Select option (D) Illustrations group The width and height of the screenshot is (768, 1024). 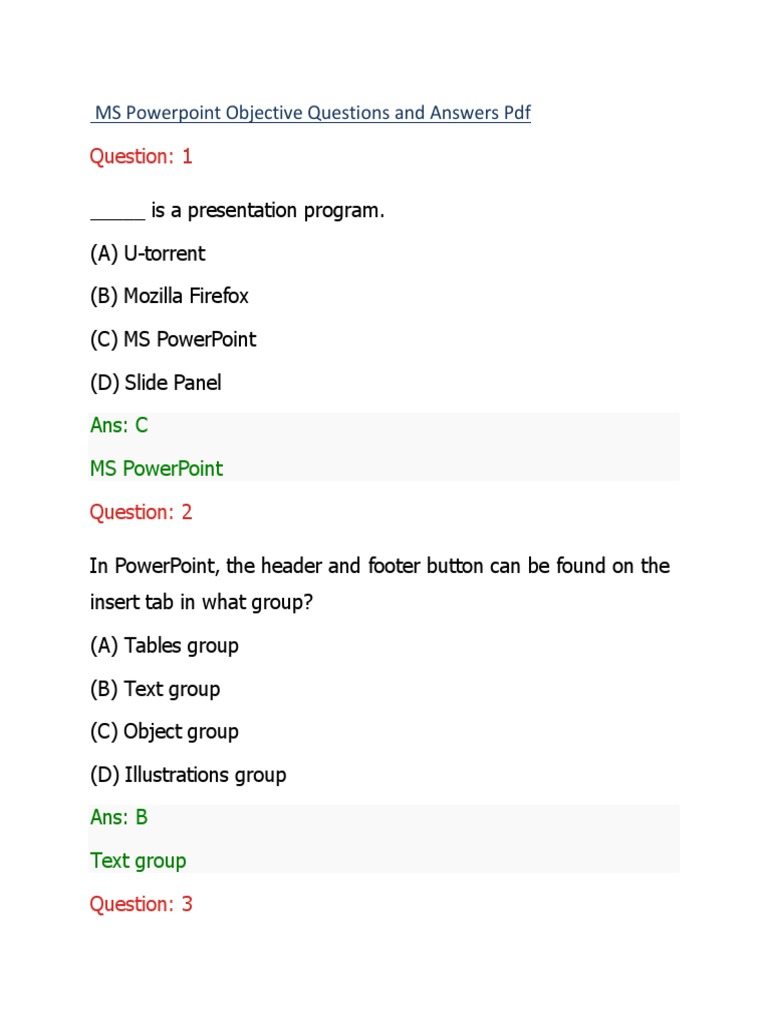pyautogui.click(x=188, y=775)
